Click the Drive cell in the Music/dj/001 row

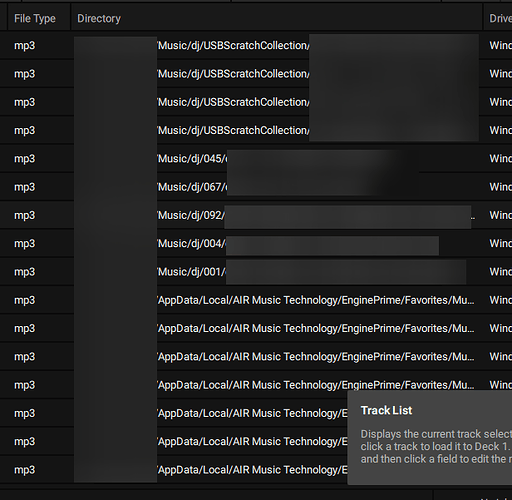[x=500, y=272]
